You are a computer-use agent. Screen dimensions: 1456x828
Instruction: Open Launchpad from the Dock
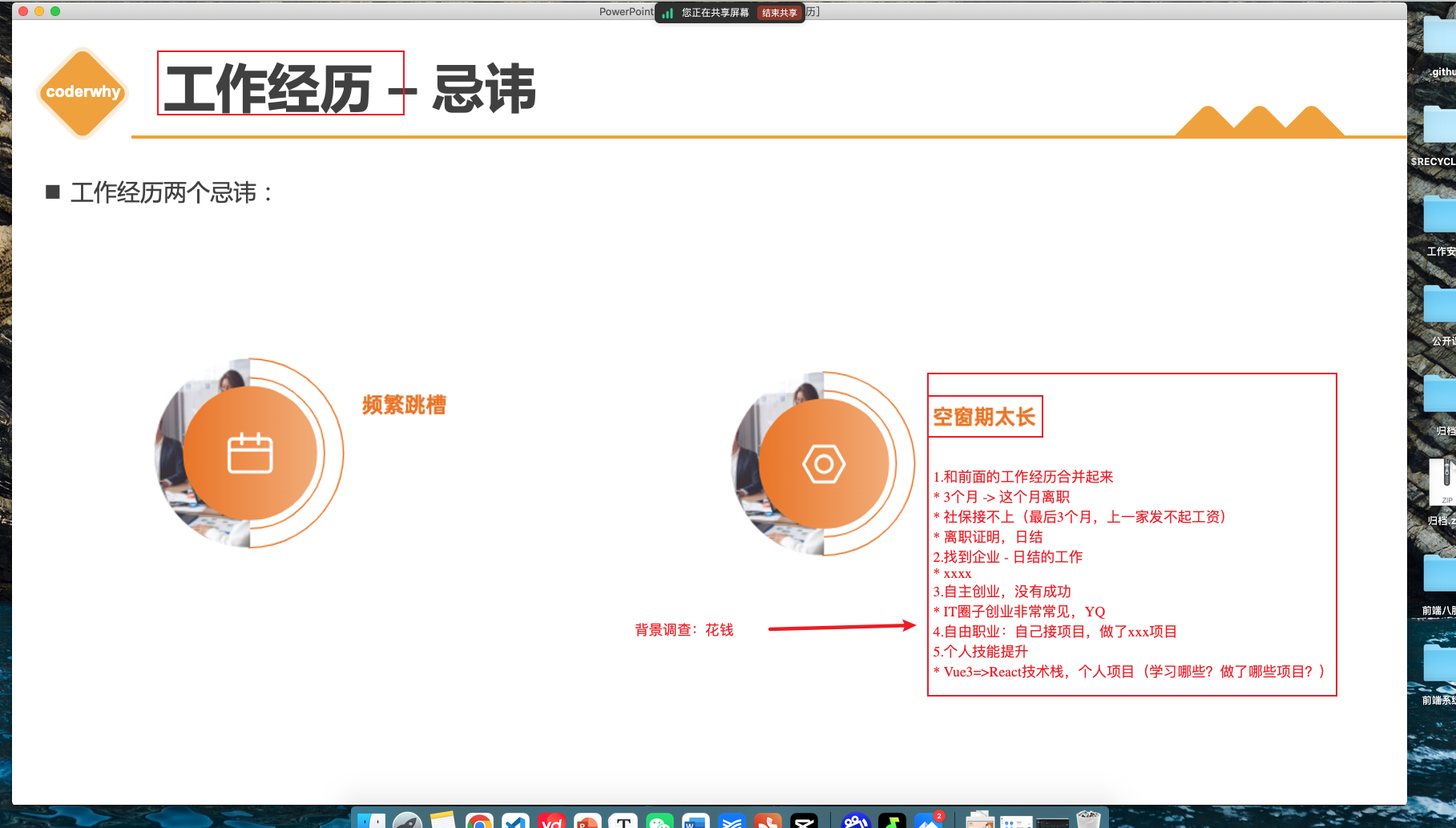407,822
